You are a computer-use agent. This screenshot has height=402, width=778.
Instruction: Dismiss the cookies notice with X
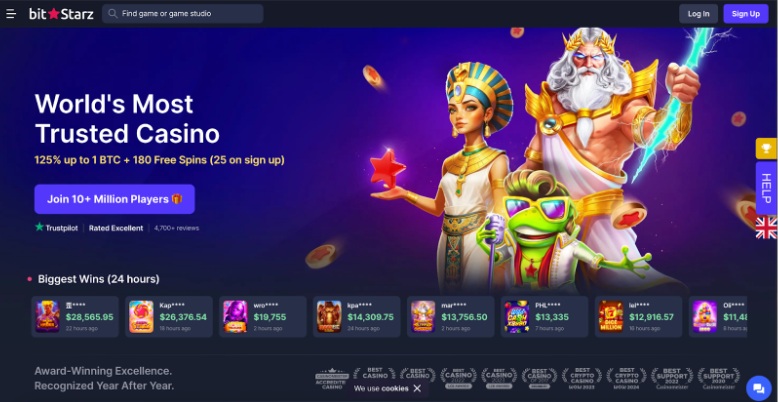point(417,389)
